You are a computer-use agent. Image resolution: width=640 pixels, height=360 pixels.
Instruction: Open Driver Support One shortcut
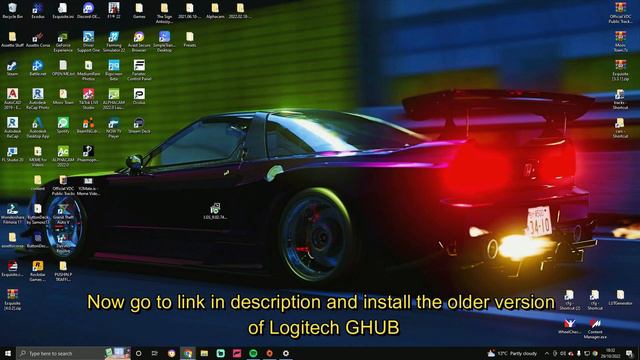point(88,42)
